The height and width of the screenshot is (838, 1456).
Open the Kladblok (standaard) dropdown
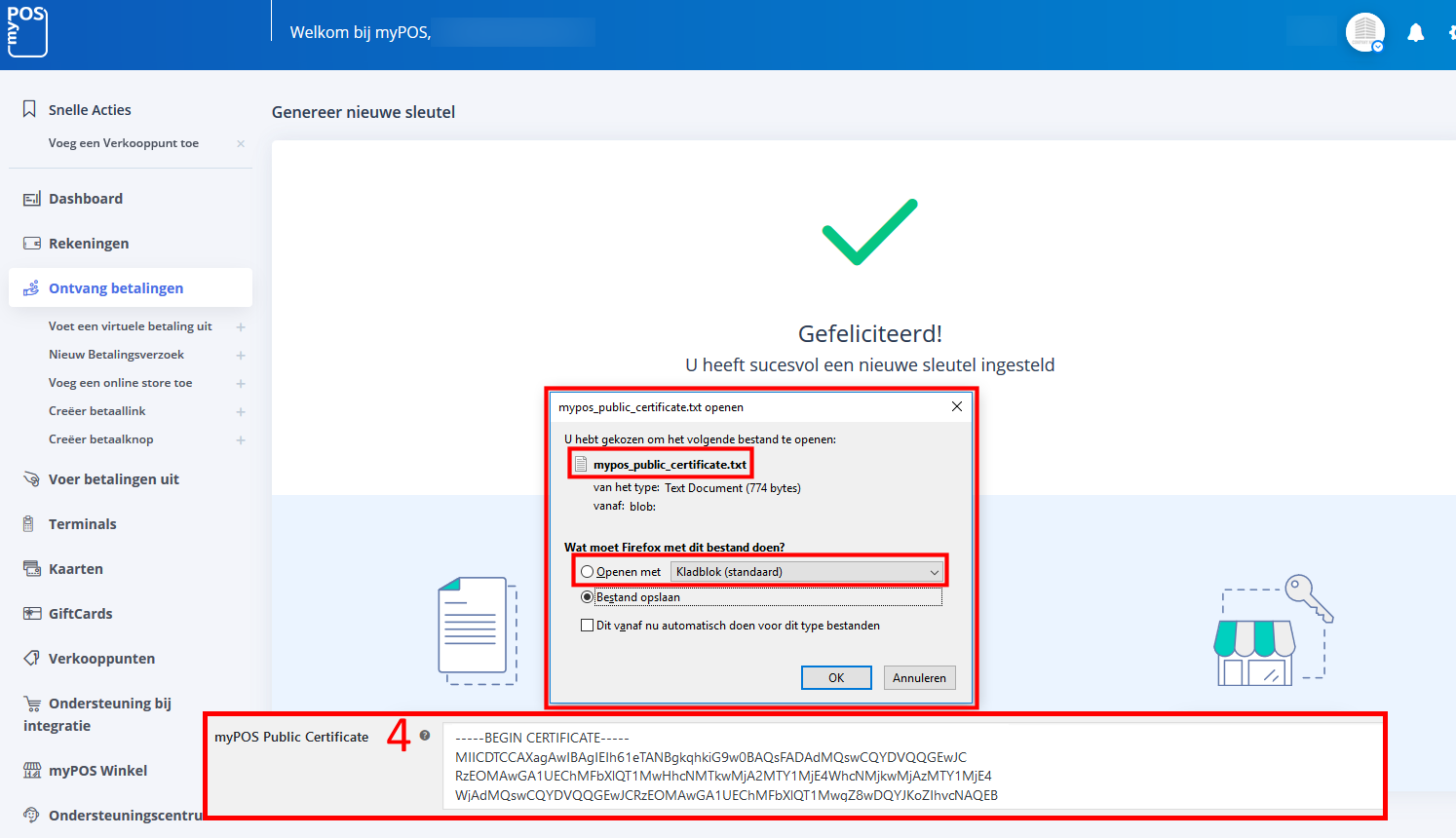(807, 572)
